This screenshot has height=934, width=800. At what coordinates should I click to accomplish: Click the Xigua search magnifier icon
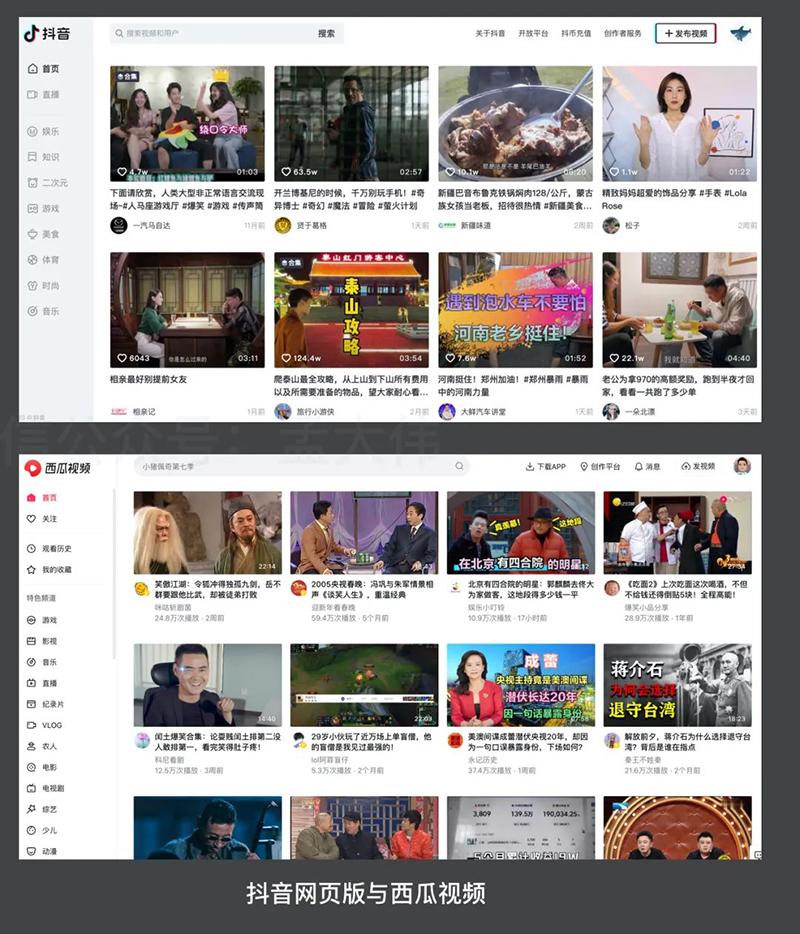(x=459, y=467)
